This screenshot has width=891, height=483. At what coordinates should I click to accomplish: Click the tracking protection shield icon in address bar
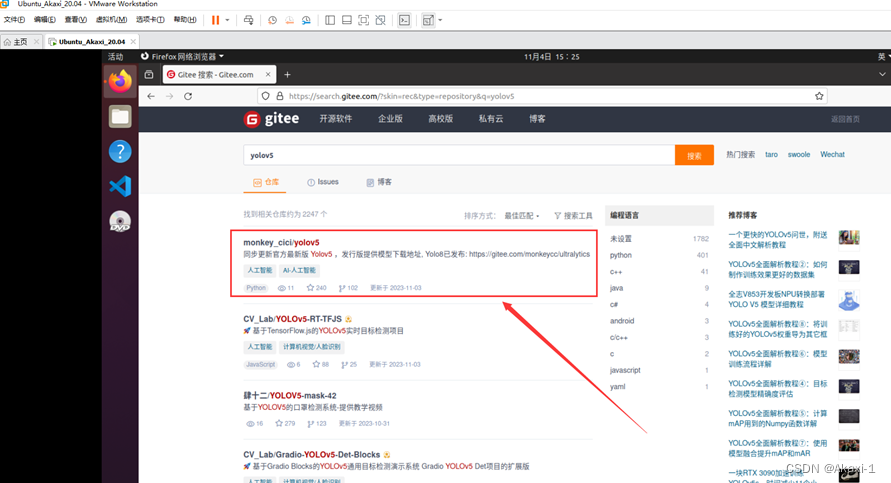pyautogui.click(x=265, y=96)
